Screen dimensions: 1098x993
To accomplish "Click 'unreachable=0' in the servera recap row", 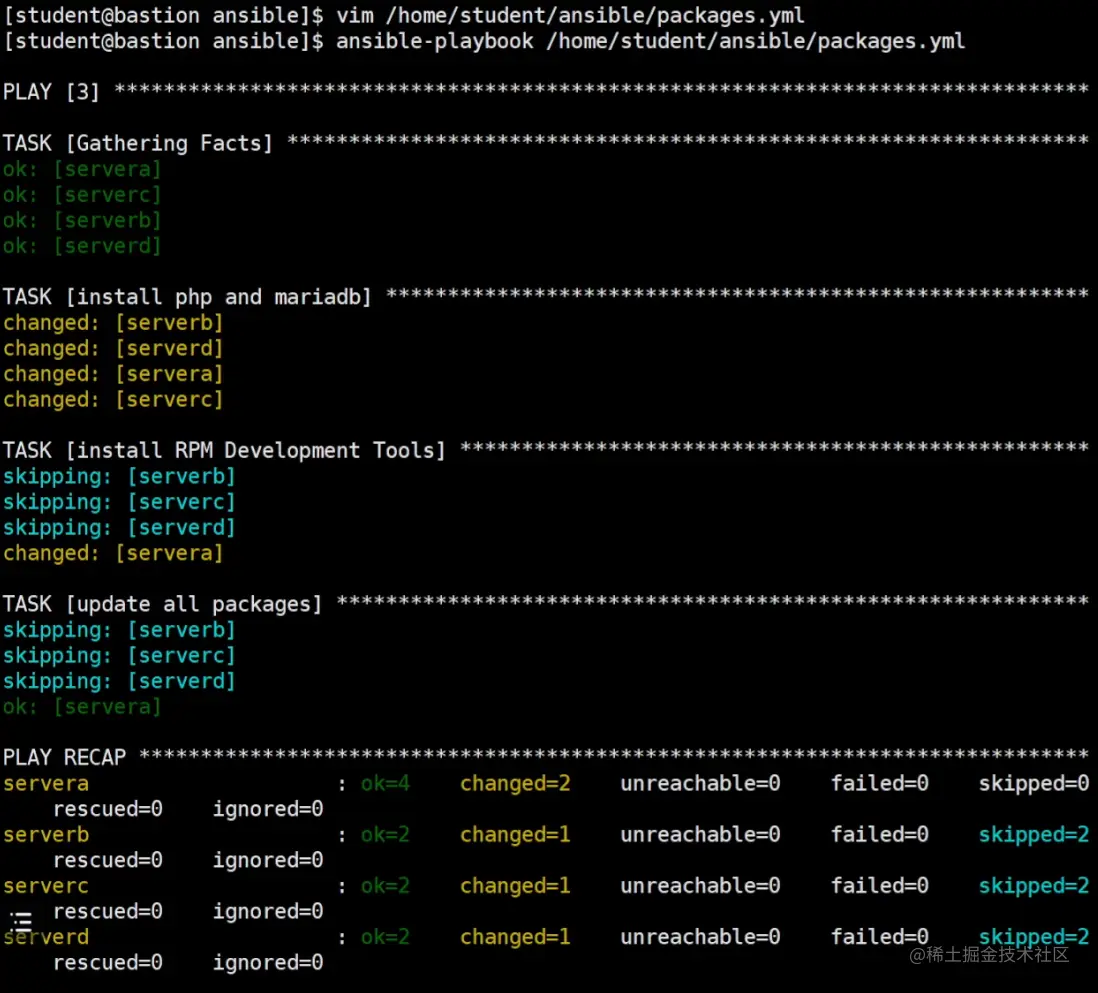I will coord(700,784).
